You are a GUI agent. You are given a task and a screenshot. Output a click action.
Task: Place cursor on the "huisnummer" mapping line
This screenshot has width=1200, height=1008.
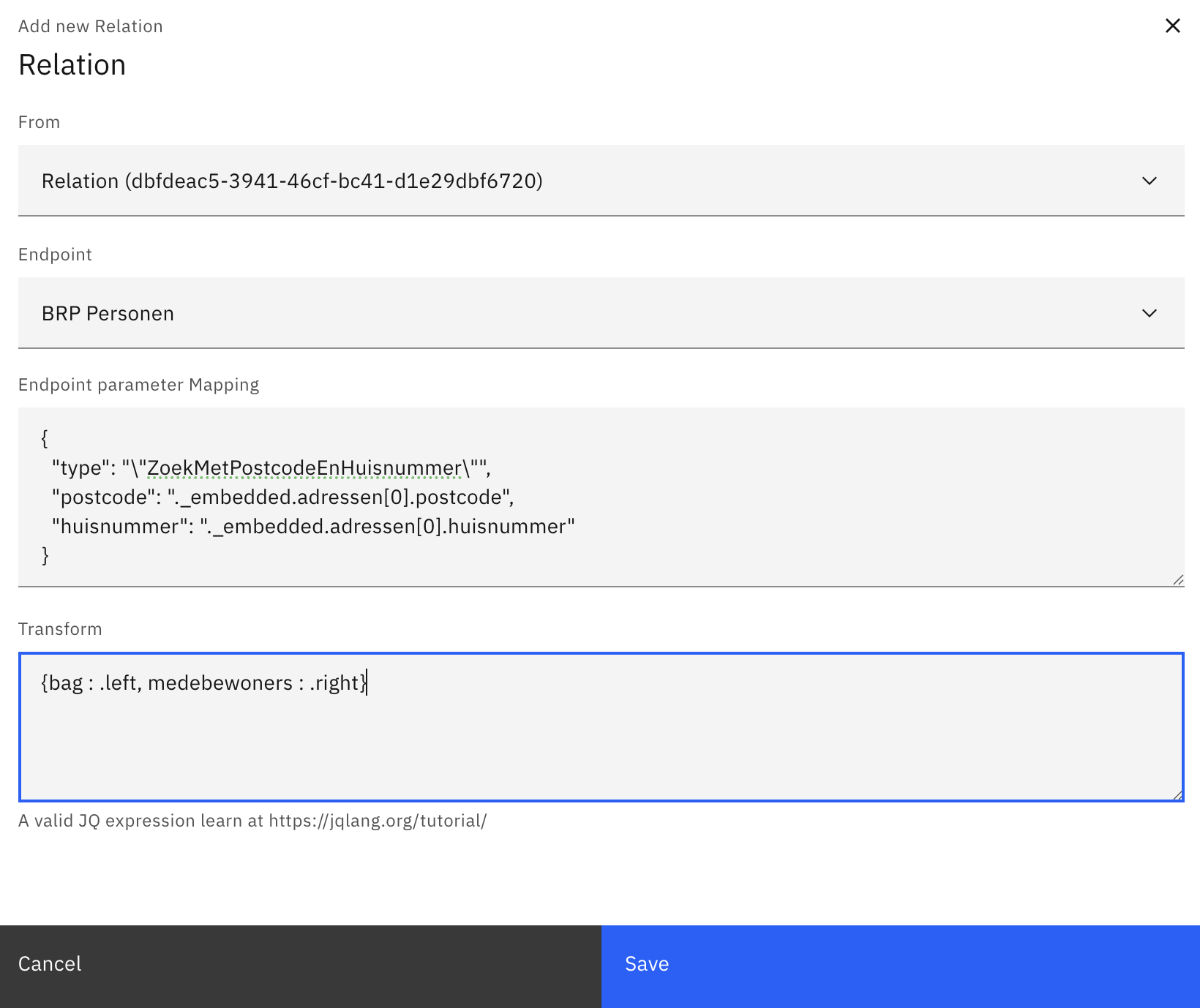313,527
